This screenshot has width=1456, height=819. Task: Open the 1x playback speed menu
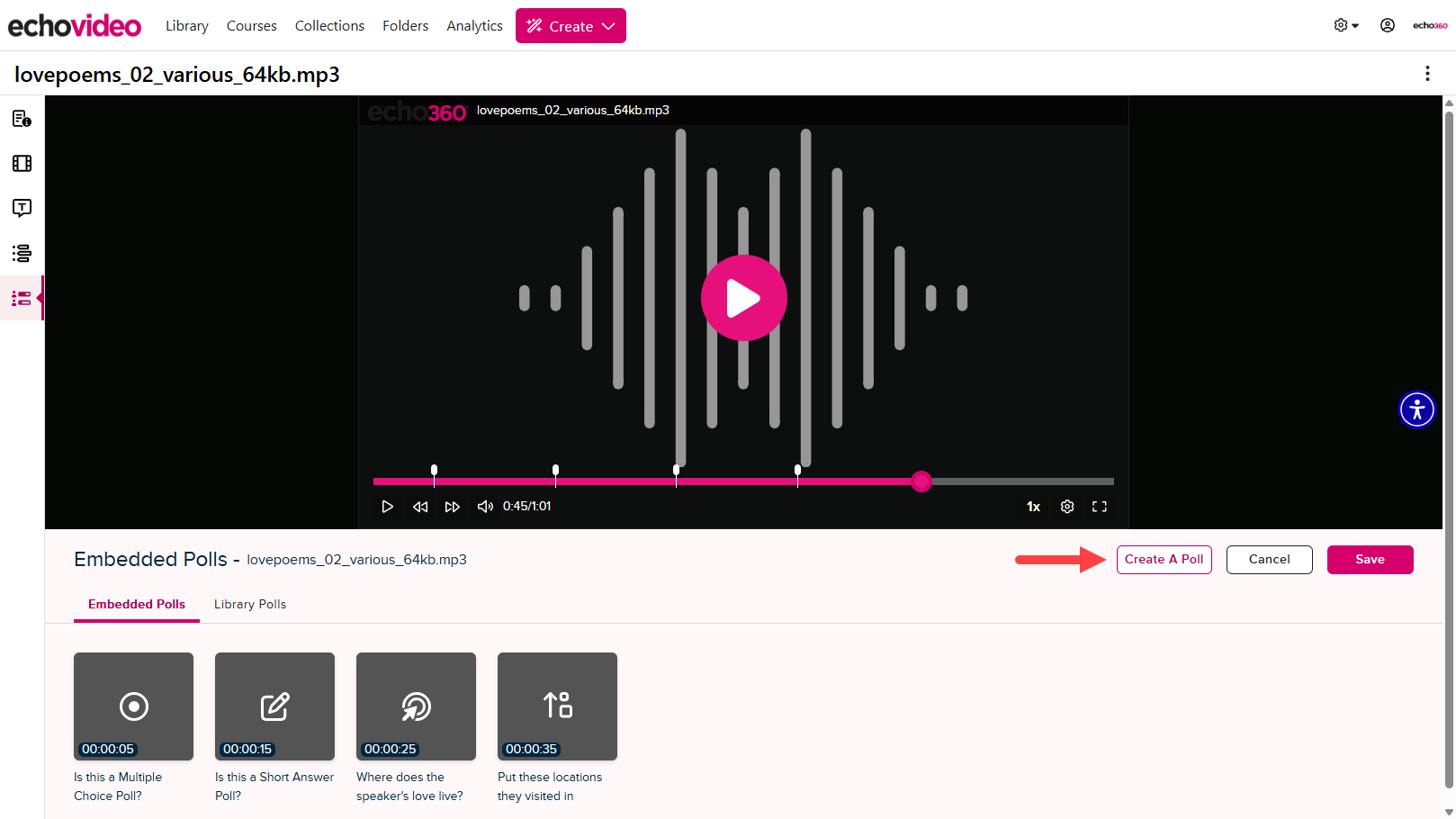click(x=1033, y=507)
